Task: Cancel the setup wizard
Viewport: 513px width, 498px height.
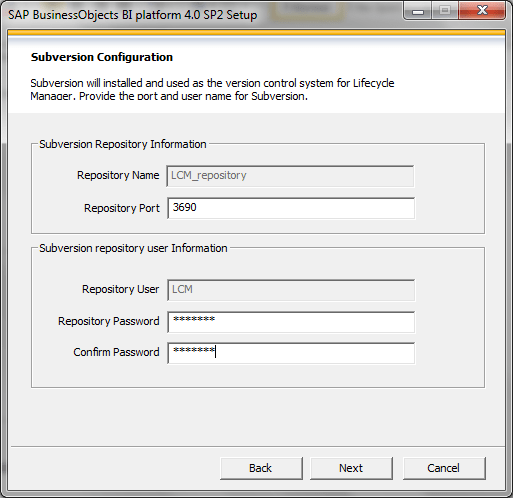Action: pos(444,468)
